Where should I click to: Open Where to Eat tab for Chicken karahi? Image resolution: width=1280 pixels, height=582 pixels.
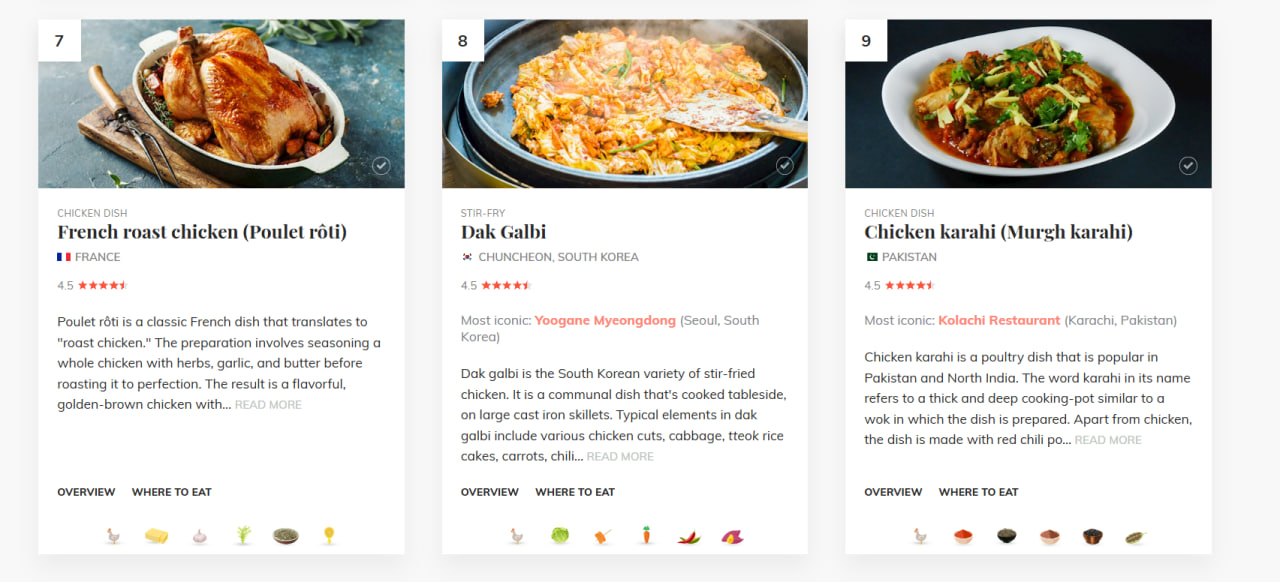pos(978,492)
